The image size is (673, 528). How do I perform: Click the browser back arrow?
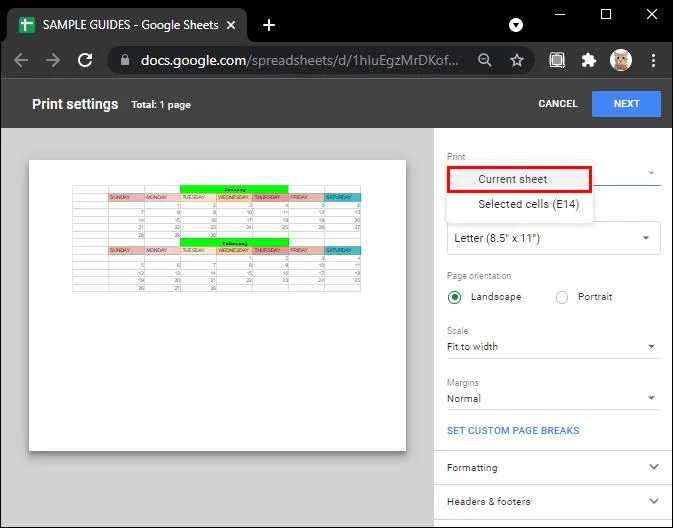click(21, 60)
